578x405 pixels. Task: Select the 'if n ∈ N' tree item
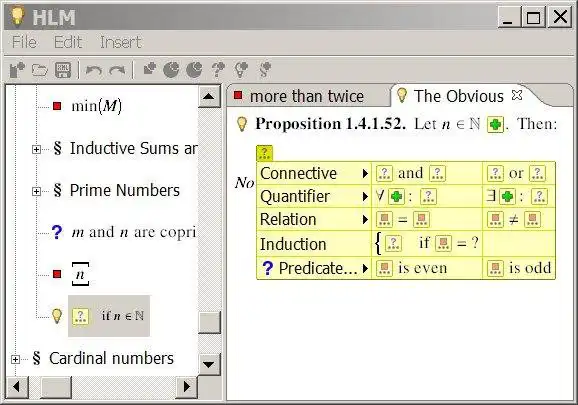[x=109, y=316]
